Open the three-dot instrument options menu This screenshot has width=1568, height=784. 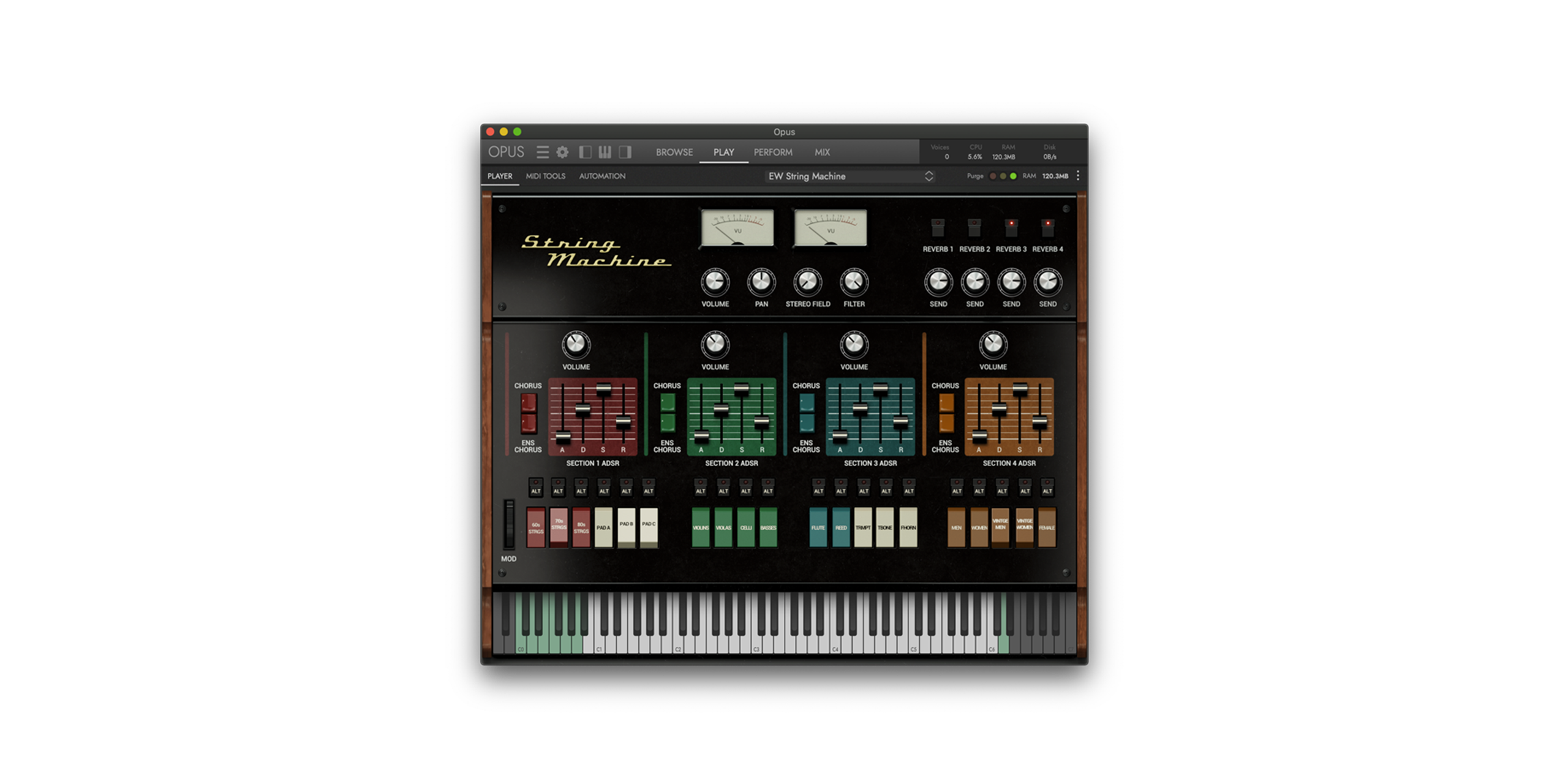click(1077, 176)
